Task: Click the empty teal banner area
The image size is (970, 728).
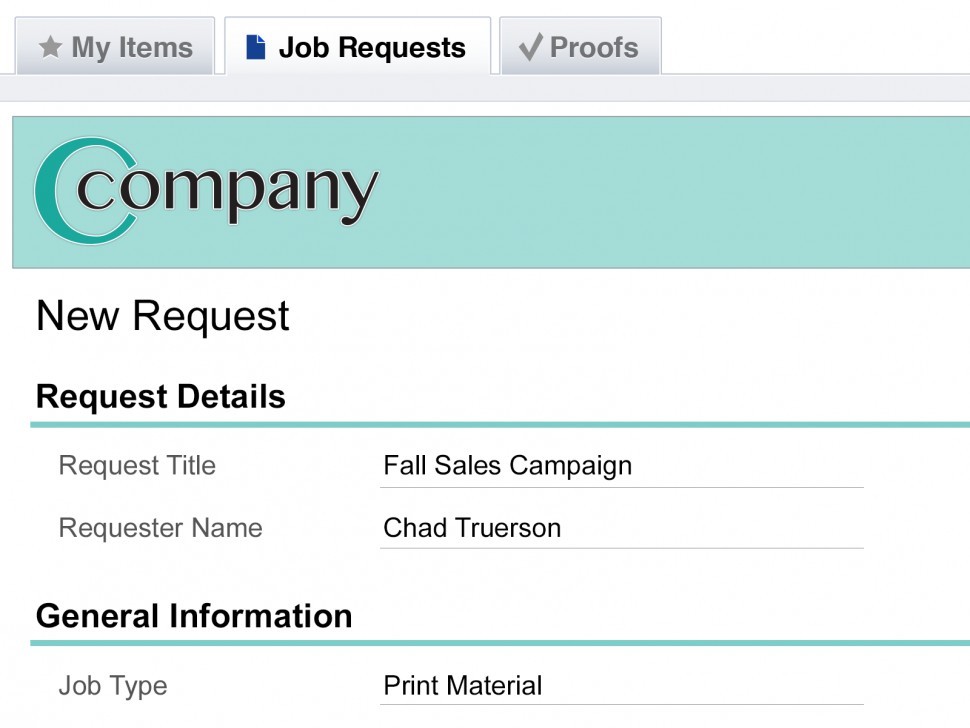Action: (680, 192)
